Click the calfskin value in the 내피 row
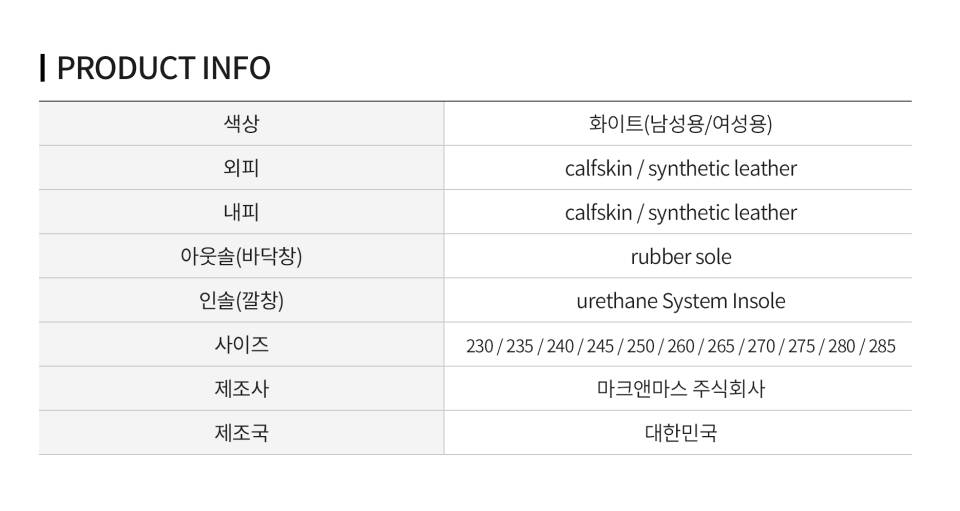This screenshot has width=960, height=511. [598, 212]
